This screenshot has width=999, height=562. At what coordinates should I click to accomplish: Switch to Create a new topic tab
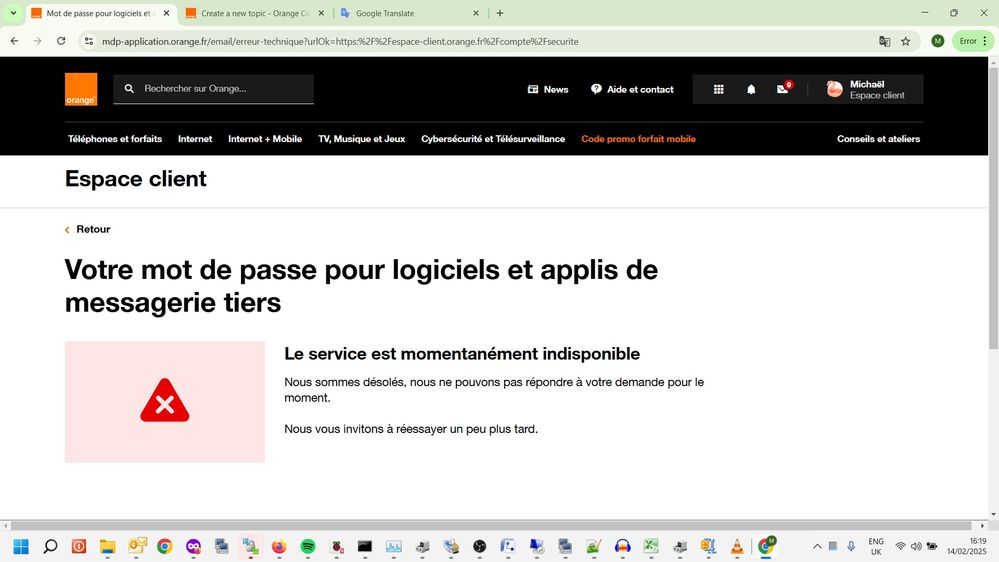(255, 13)
